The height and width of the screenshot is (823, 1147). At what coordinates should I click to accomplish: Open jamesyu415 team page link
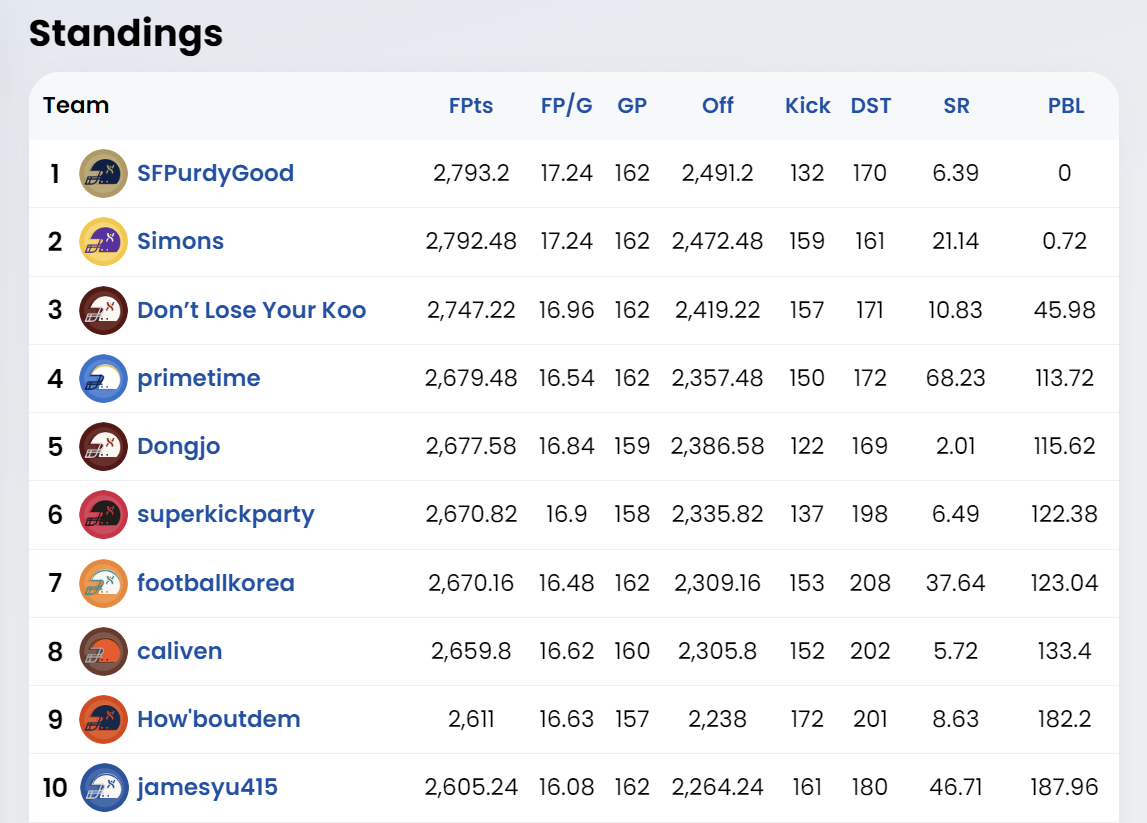(207, 787)
